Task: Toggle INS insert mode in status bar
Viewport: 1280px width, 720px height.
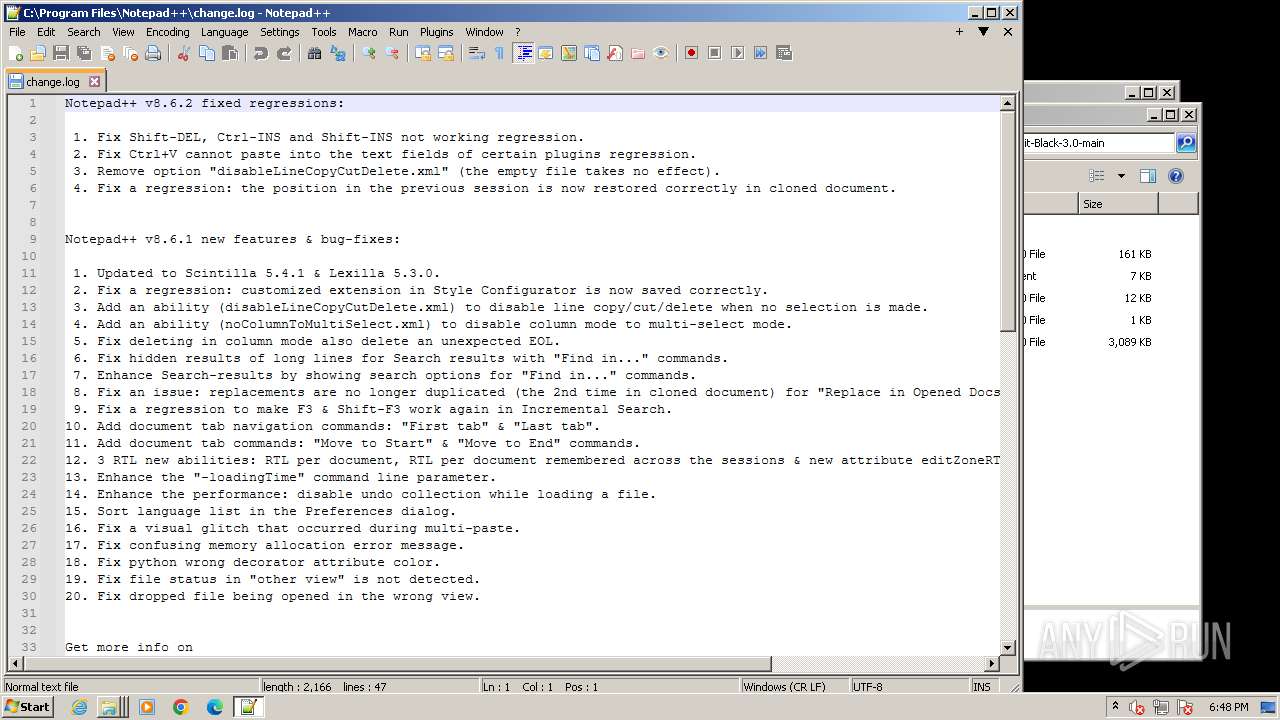Action: click(x=982, y=687)
